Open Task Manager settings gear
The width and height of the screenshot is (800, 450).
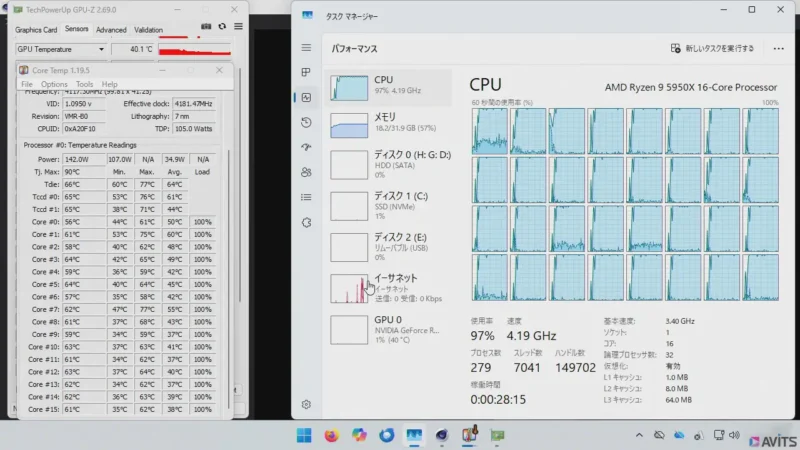pos(306,405)
